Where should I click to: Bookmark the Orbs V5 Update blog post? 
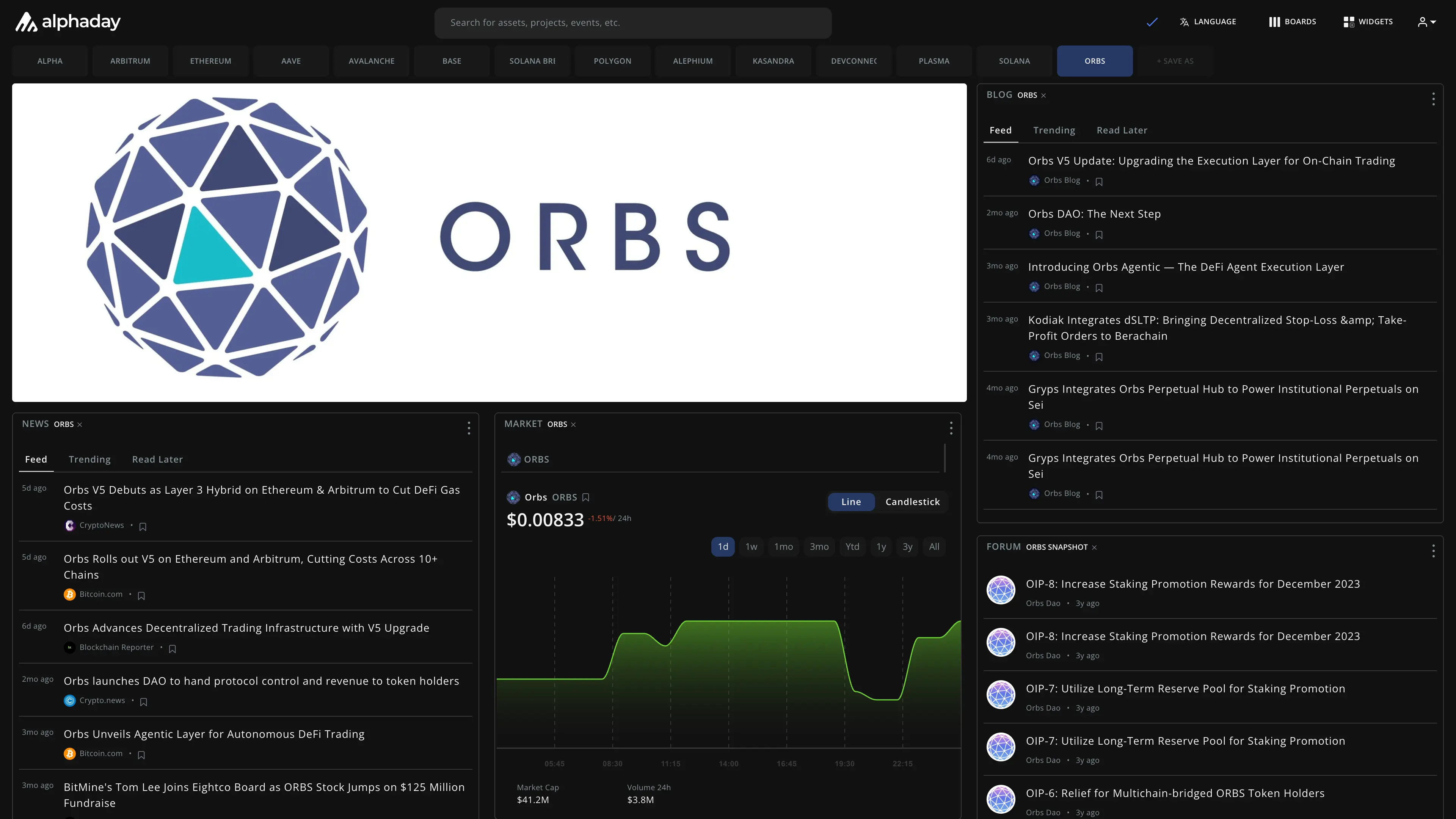coord(1099,182)
